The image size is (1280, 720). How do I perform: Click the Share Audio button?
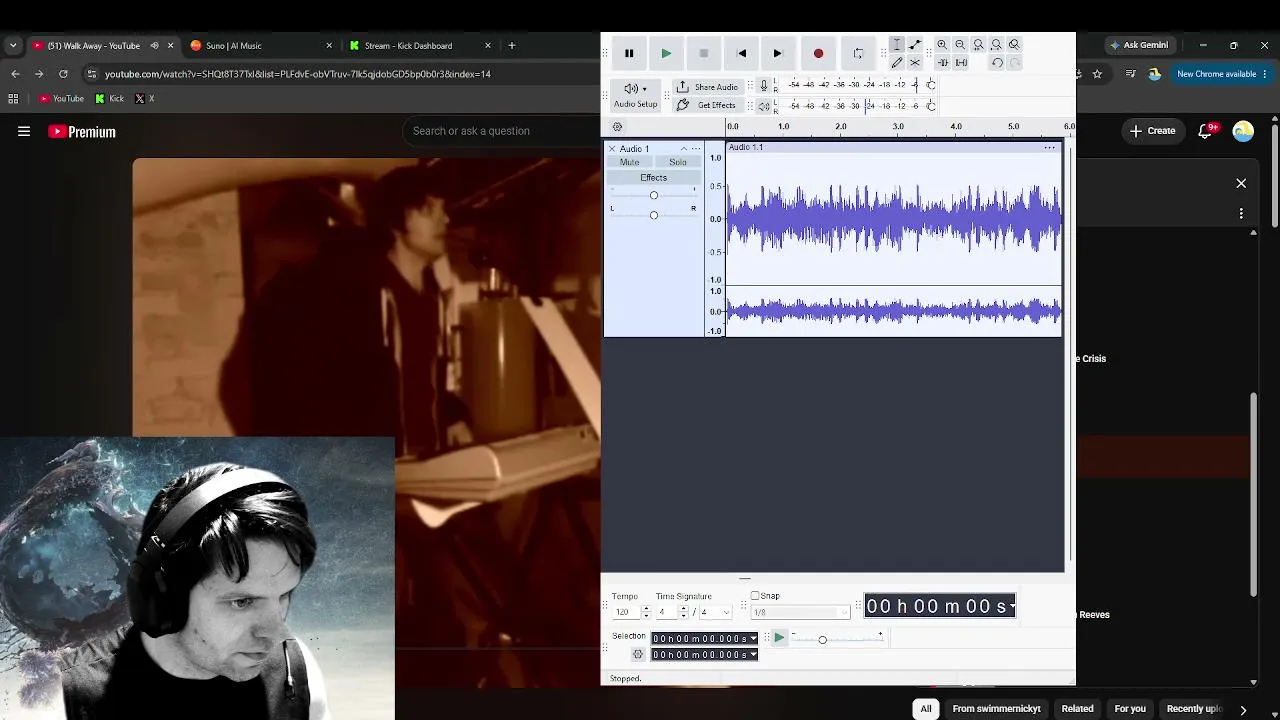707,87
